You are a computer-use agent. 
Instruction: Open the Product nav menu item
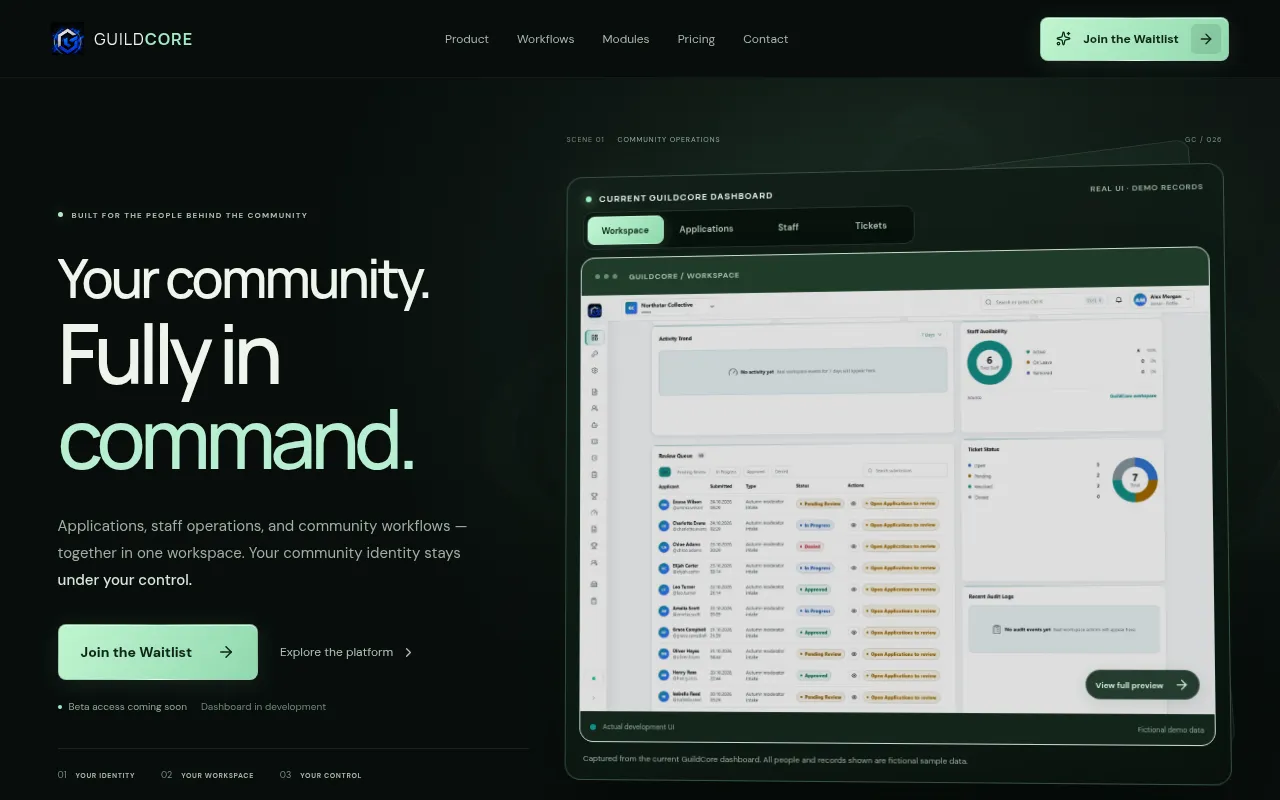point(467,39)
